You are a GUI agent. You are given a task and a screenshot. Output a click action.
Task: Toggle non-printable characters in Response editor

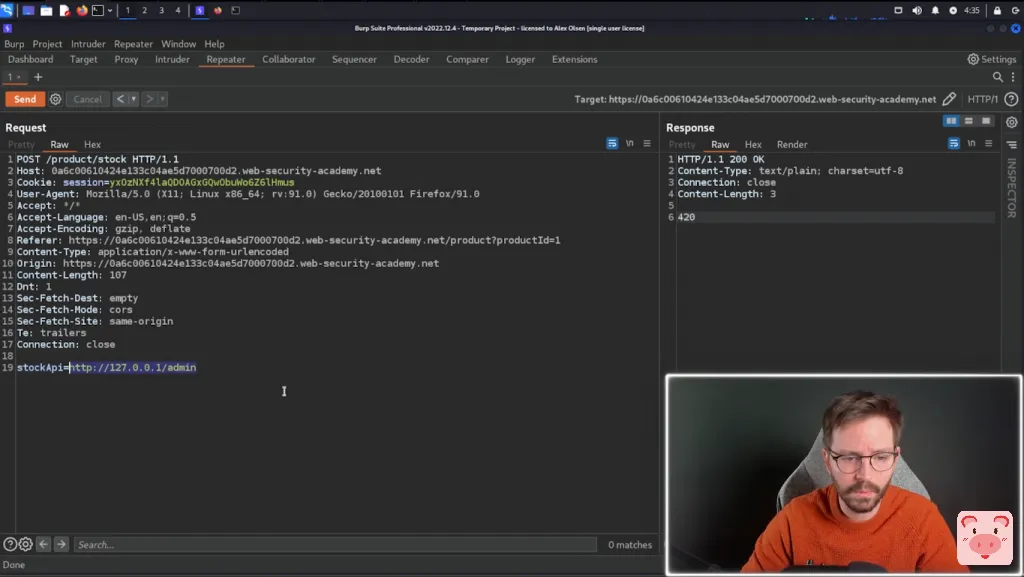[x=971, y=144]
